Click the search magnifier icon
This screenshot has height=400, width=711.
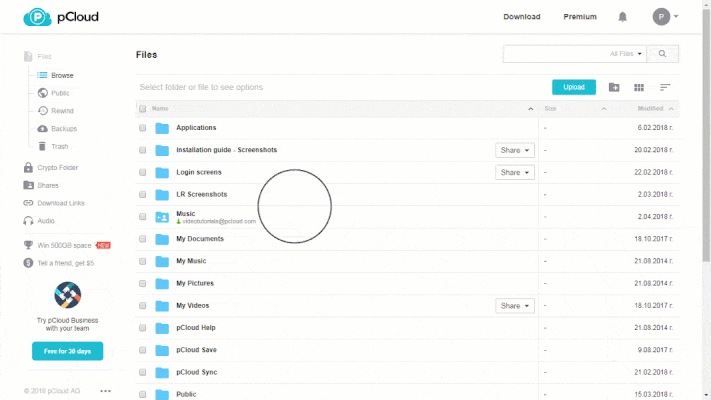pyautogui.click(x=662, y=54)
